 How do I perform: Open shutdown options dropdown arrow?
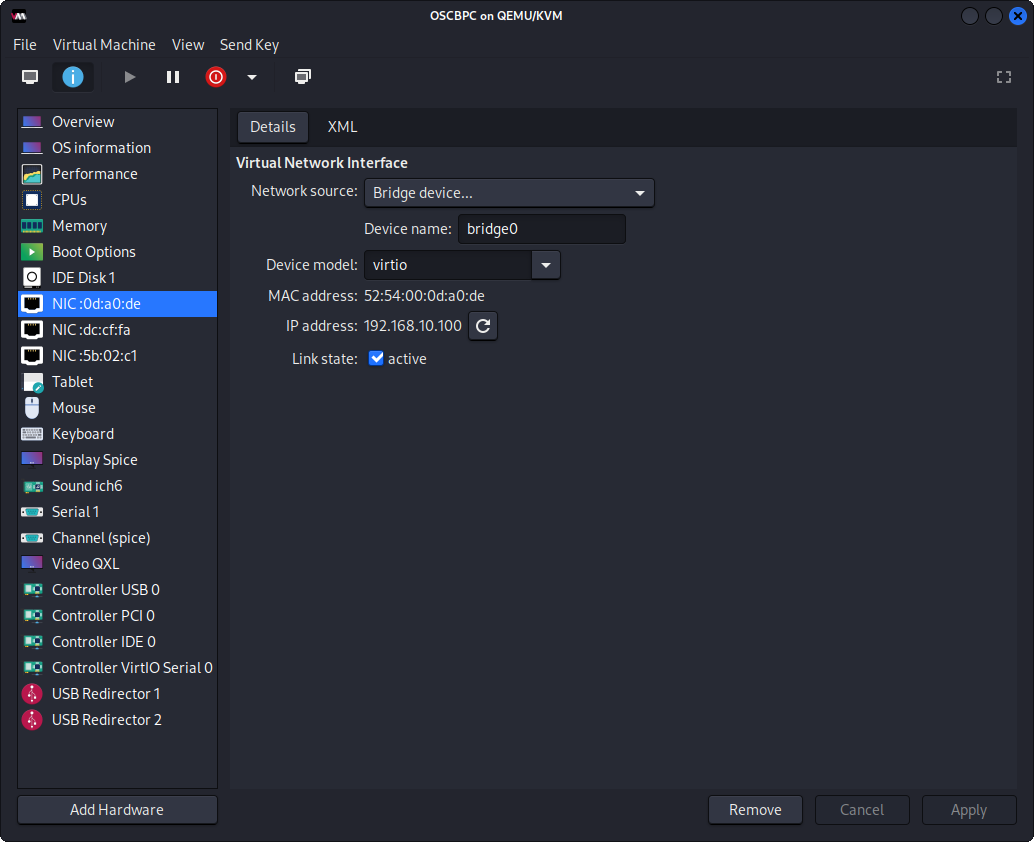[252, 77]
